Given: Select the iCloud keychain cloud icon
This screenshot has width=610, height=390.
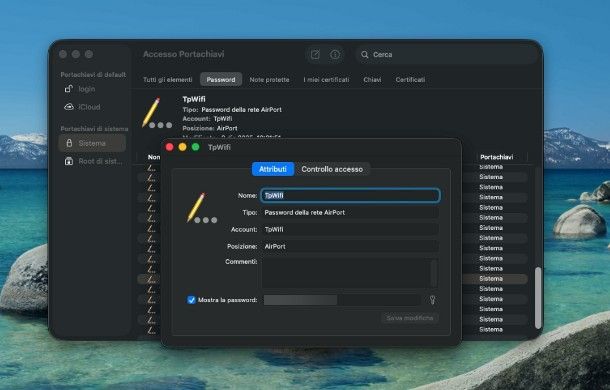Looking at the screenshot, I should [69, 107].
